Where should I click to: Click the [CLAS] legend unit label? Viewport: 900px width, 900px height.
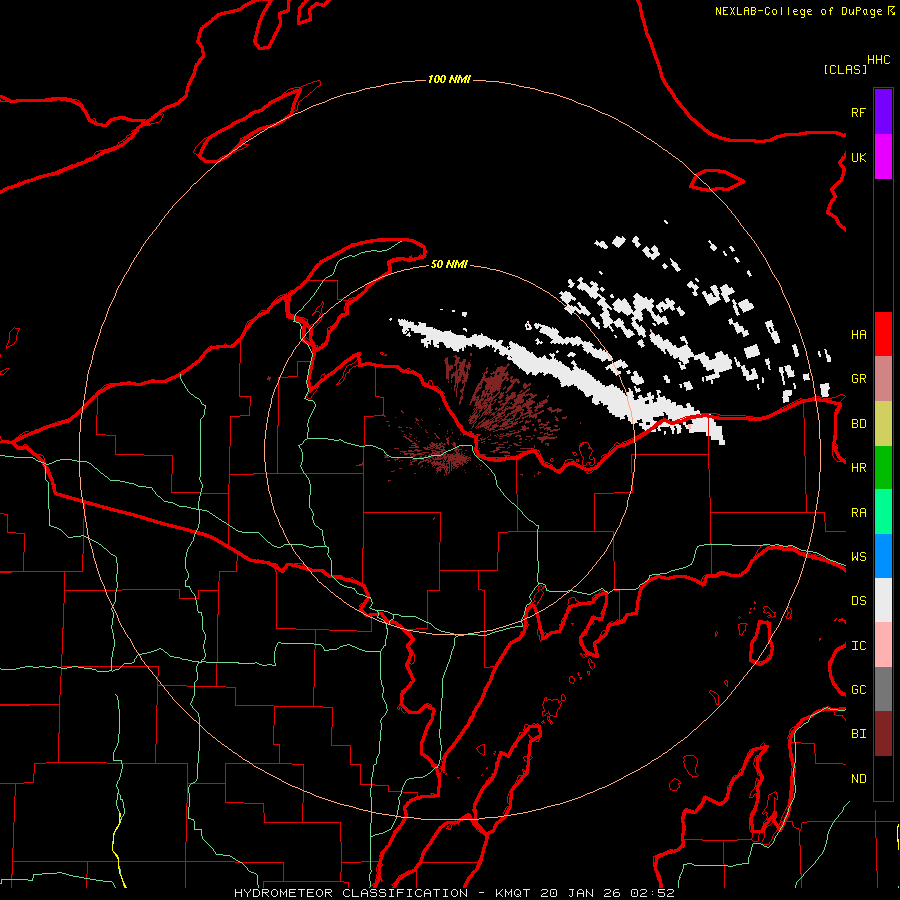tap(845, 69)
